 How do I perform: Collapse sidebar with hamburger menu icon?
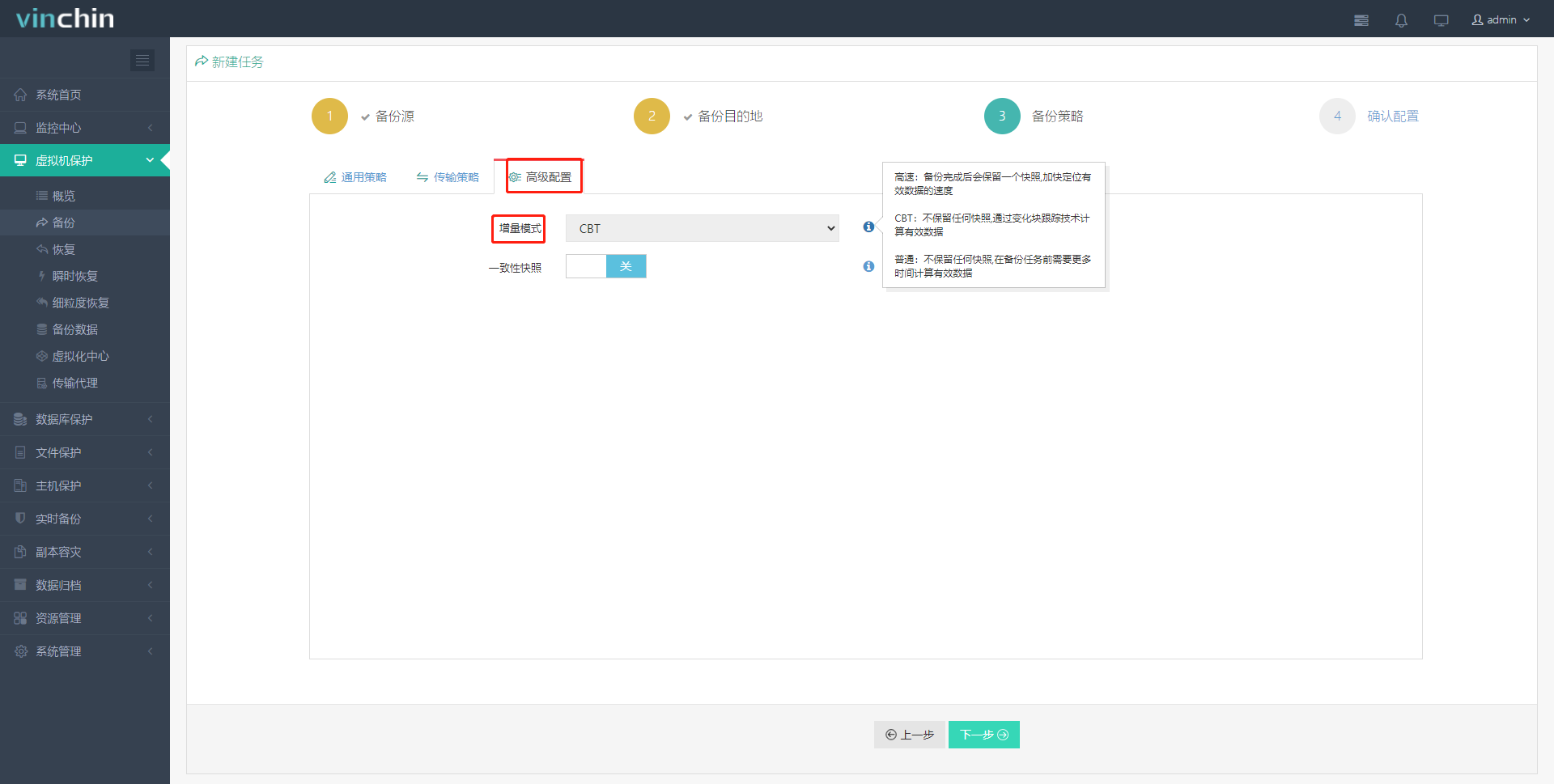pos(142,60)
